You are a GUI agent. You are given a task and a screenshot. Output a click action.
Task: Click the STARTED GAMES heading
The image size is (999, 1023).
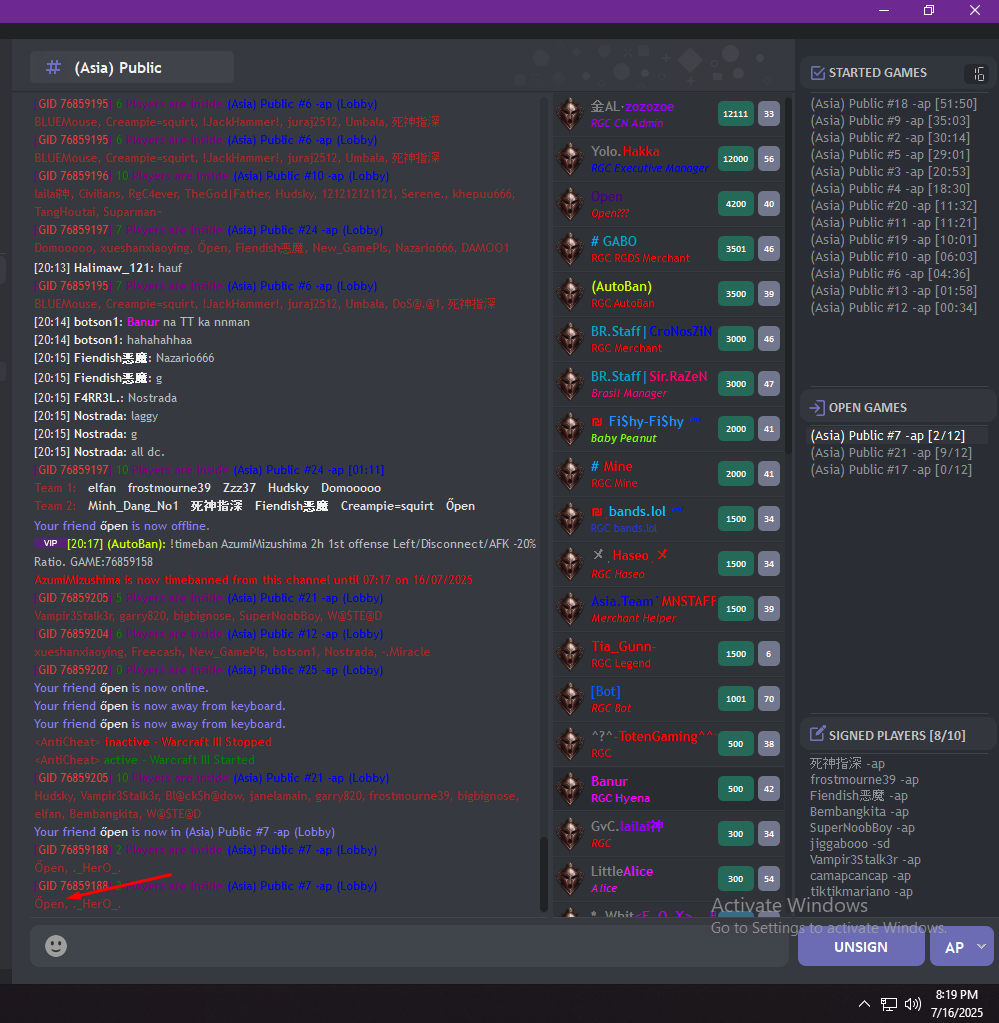878,72
